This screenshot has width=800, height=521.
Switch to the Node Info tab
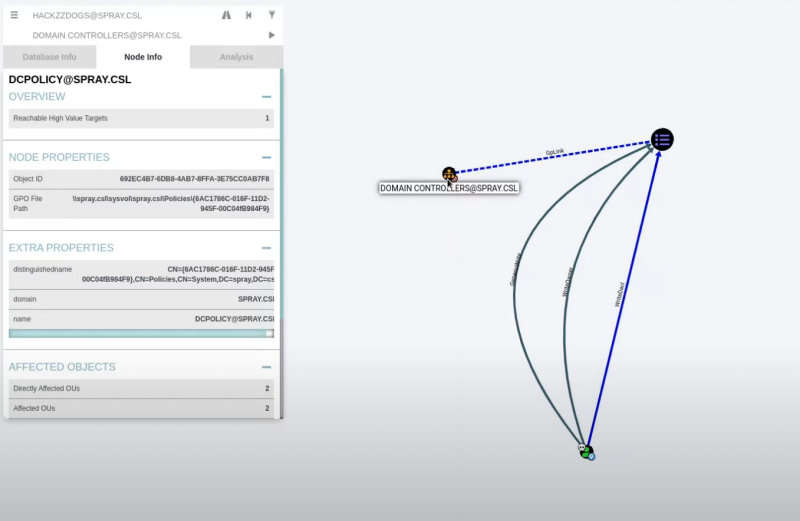(143, 57)
